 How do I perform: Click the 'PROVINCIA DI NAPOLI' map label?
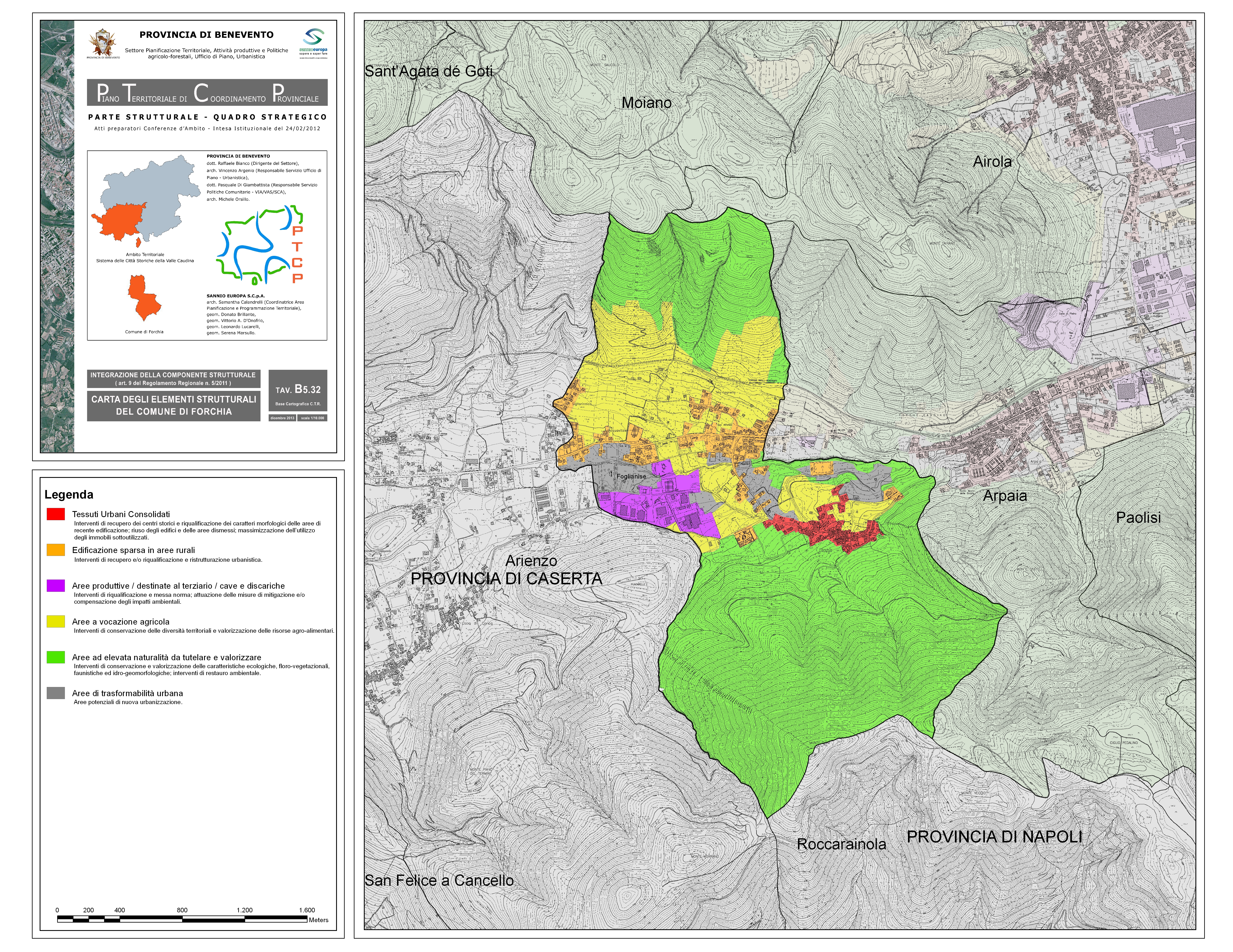(x=995, y=837)
